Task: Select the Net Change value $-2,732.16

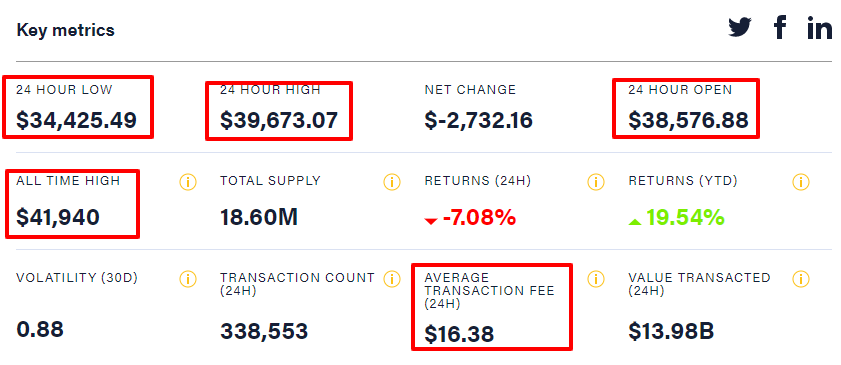Action: point(478,120)
